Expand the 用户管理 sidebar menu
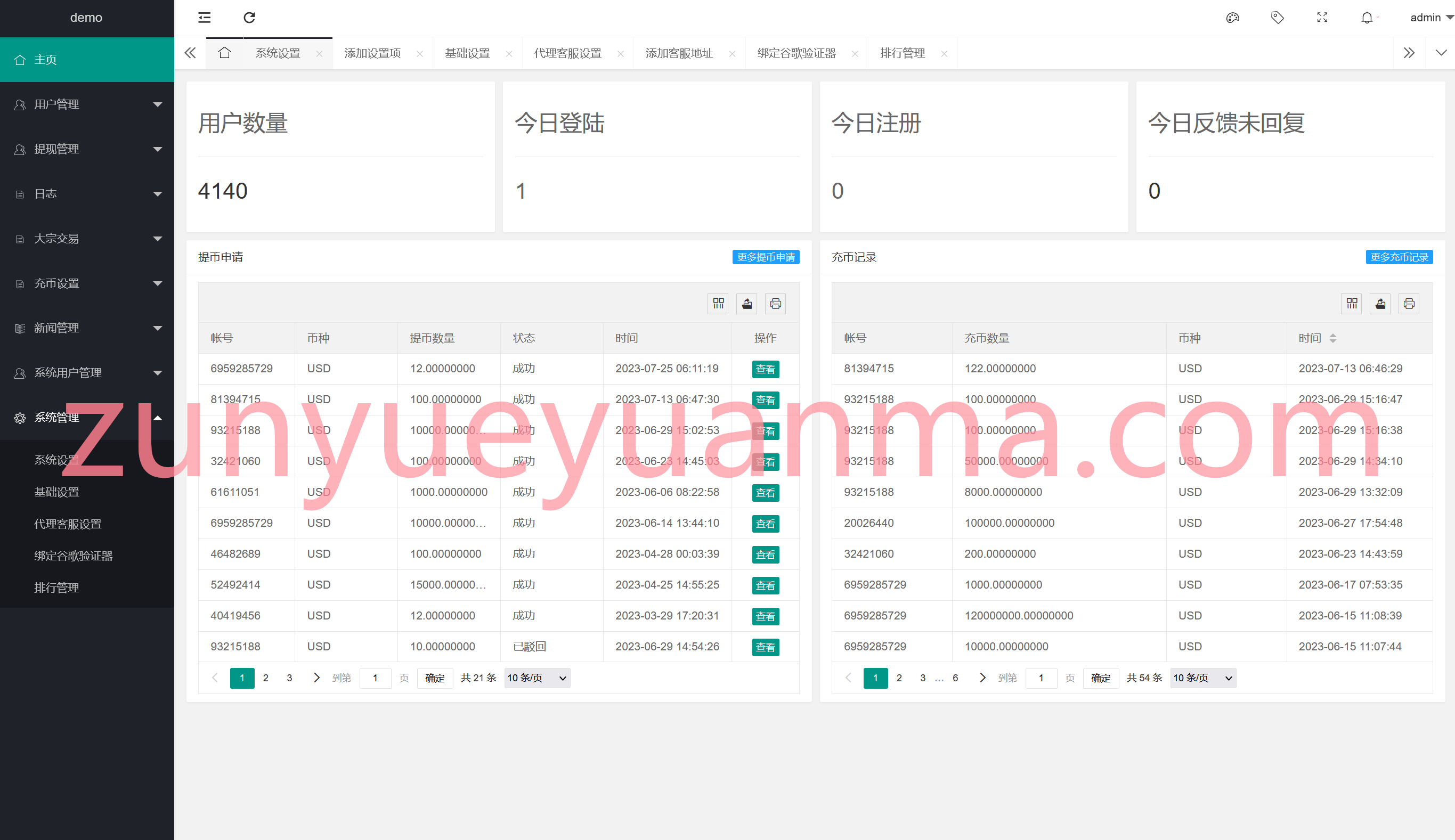Screen dimensions: 1455x840 pos(87,104)
